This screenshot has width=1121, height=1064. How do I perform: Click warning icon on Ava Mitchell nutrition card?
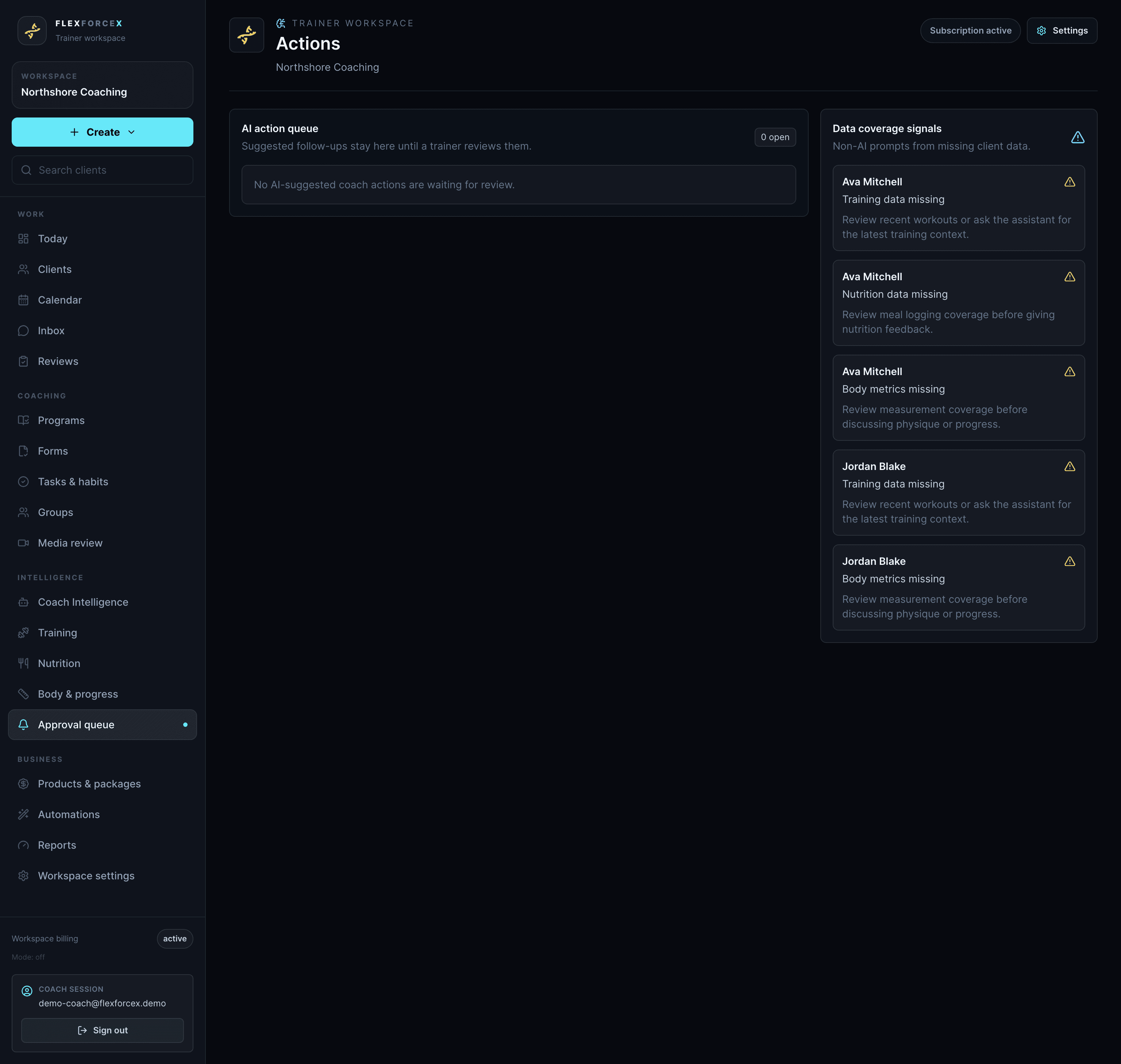point(1070,277)
